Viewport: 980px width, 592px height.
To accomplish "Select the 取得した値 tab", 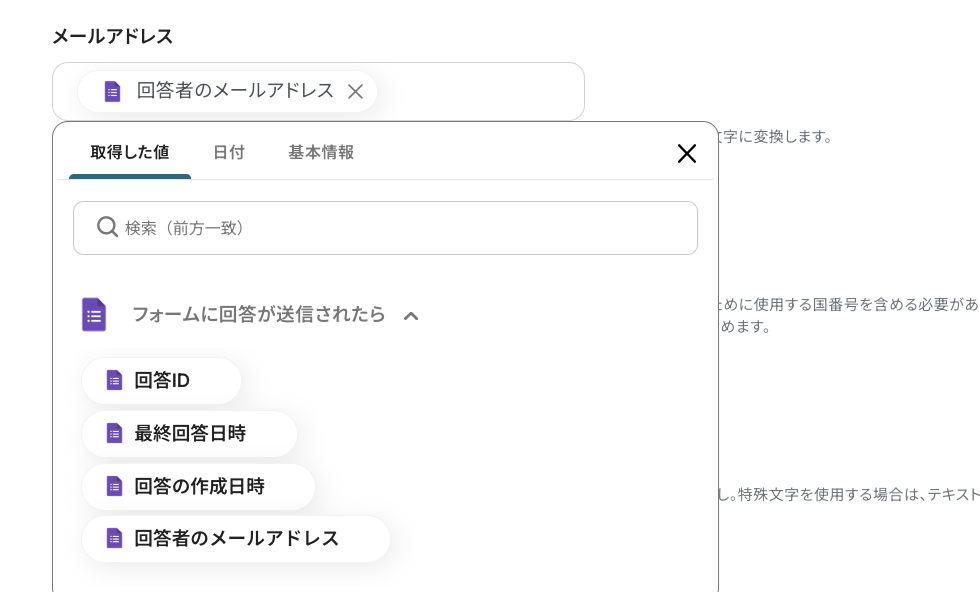I will [130, 152].
